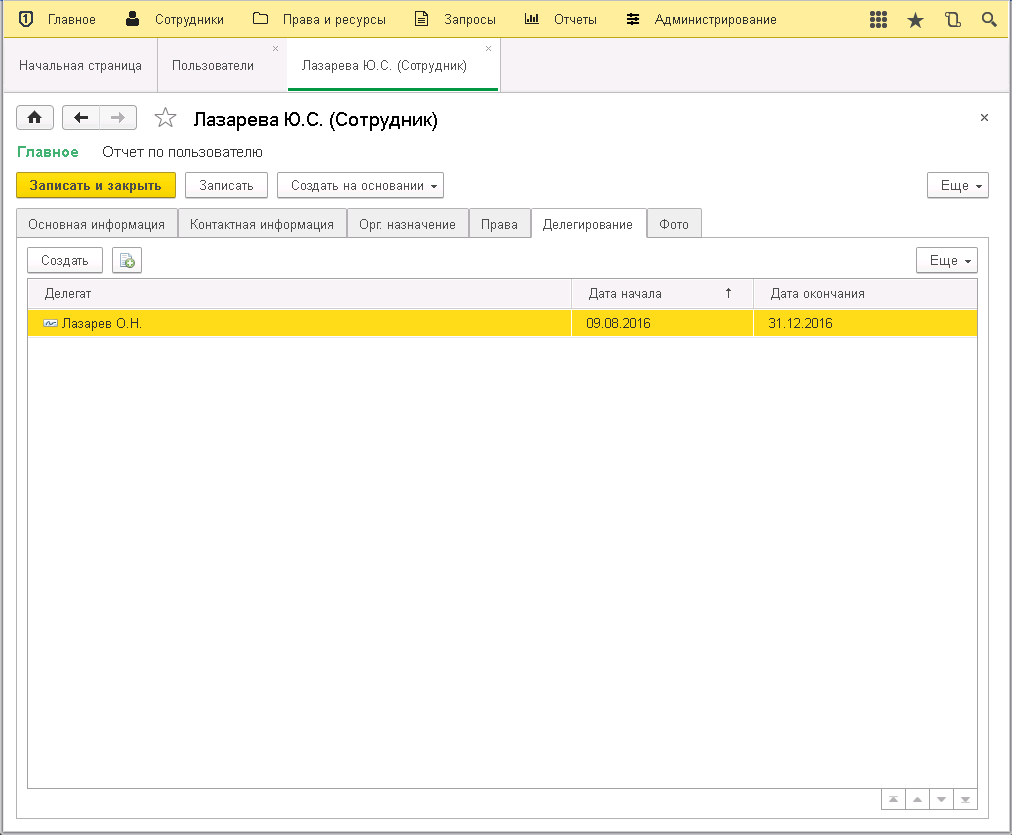Jump to the last row arrow
Screen dimensions: 1012x835
(x=965, y=800)
